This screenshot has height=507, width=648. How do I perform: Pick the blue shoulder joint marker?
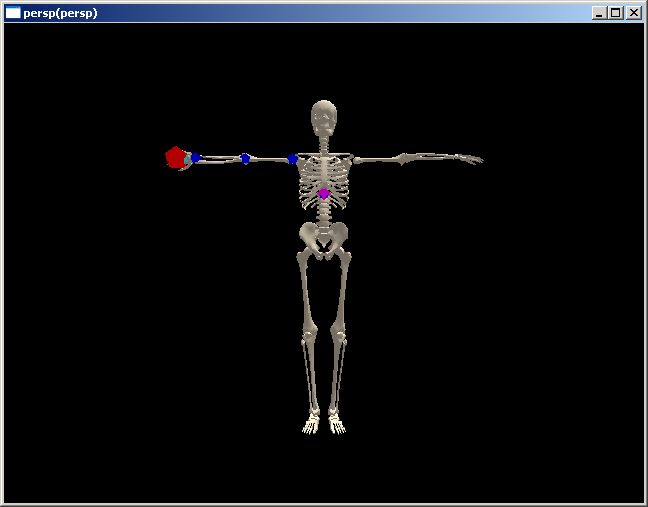(292, 159)
